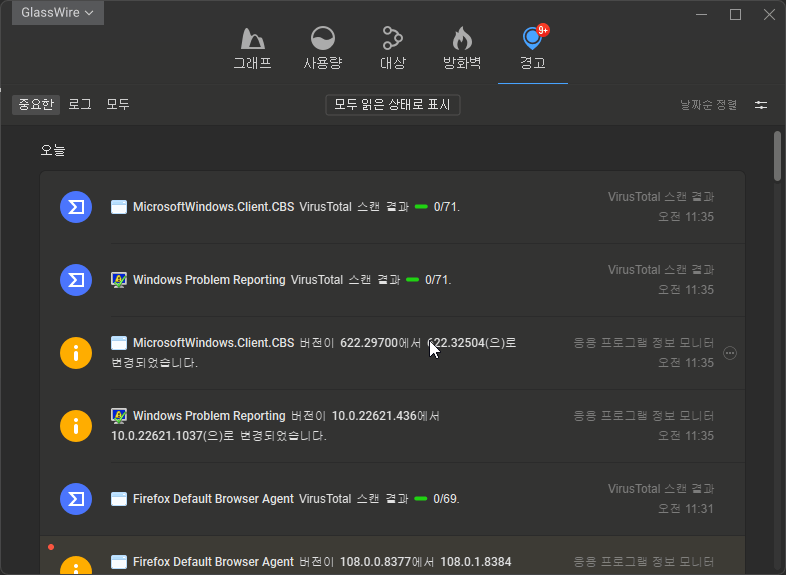Screen dimensions: 786x575
Task: Close the GlassWire window
Action: [769, 15]
